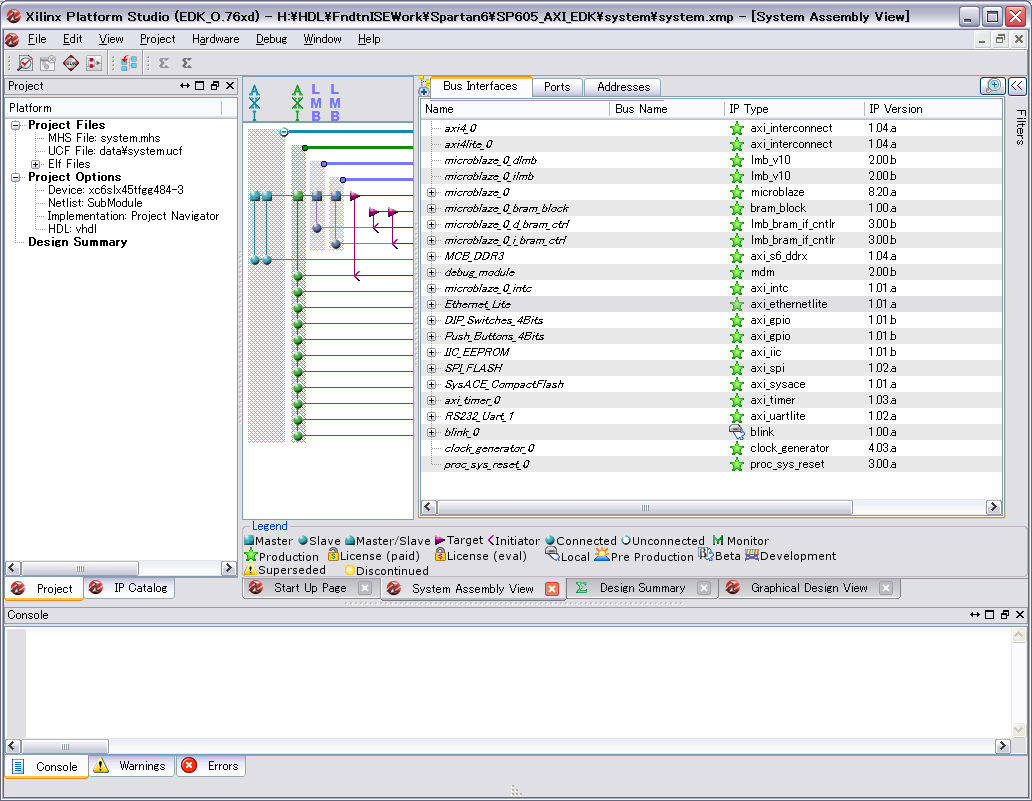Expand the MCB_DDR3 row

(432, 257)
